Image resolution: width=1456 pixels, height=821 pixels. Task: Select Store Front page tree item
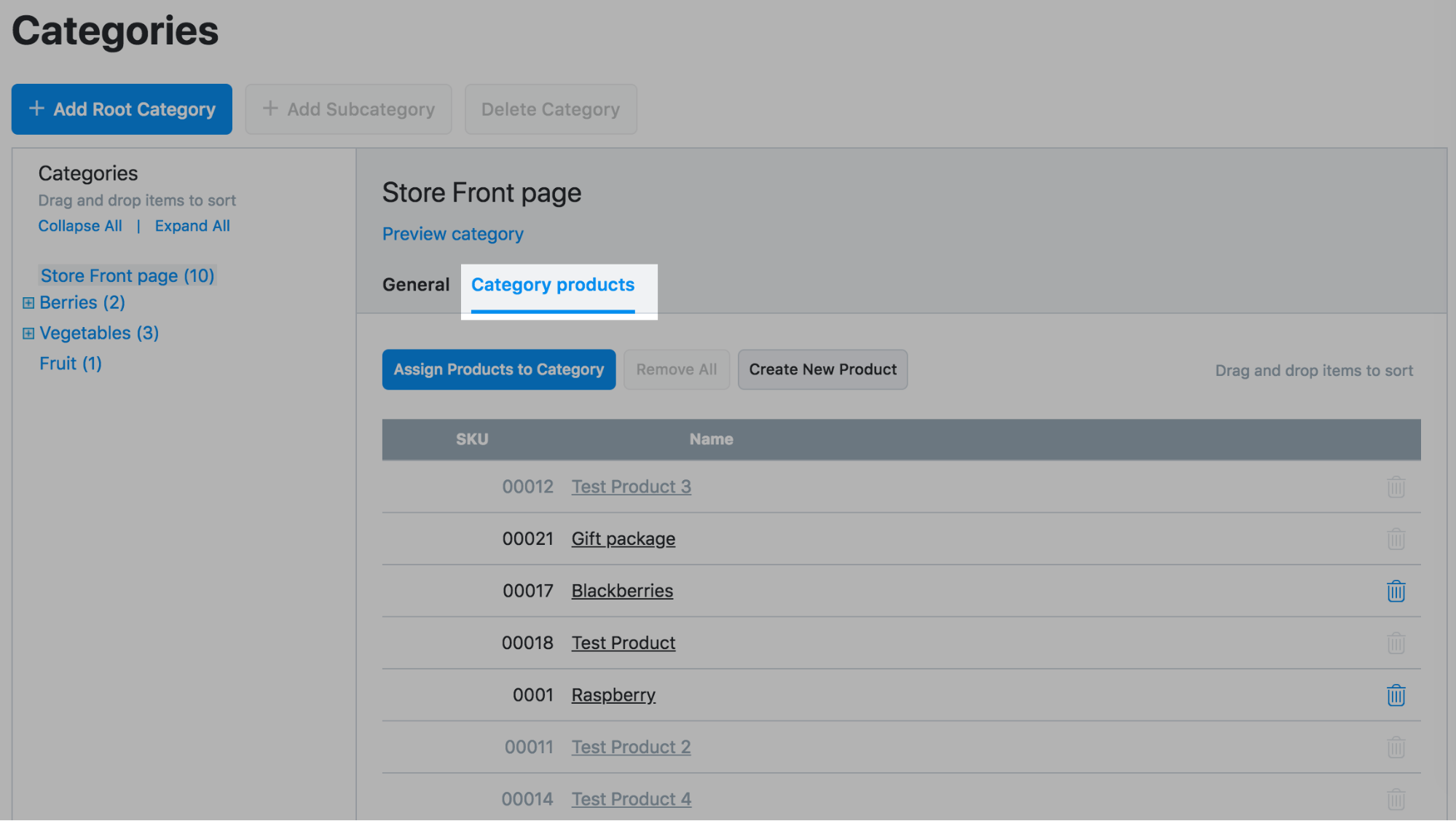(x=127, y=276)
